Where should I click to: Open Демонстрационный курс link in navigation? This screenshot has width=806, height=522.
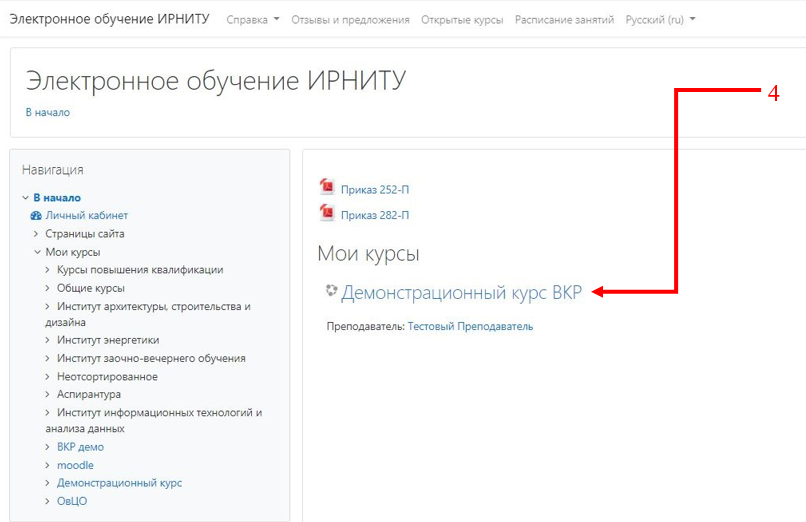pos(119,483)
